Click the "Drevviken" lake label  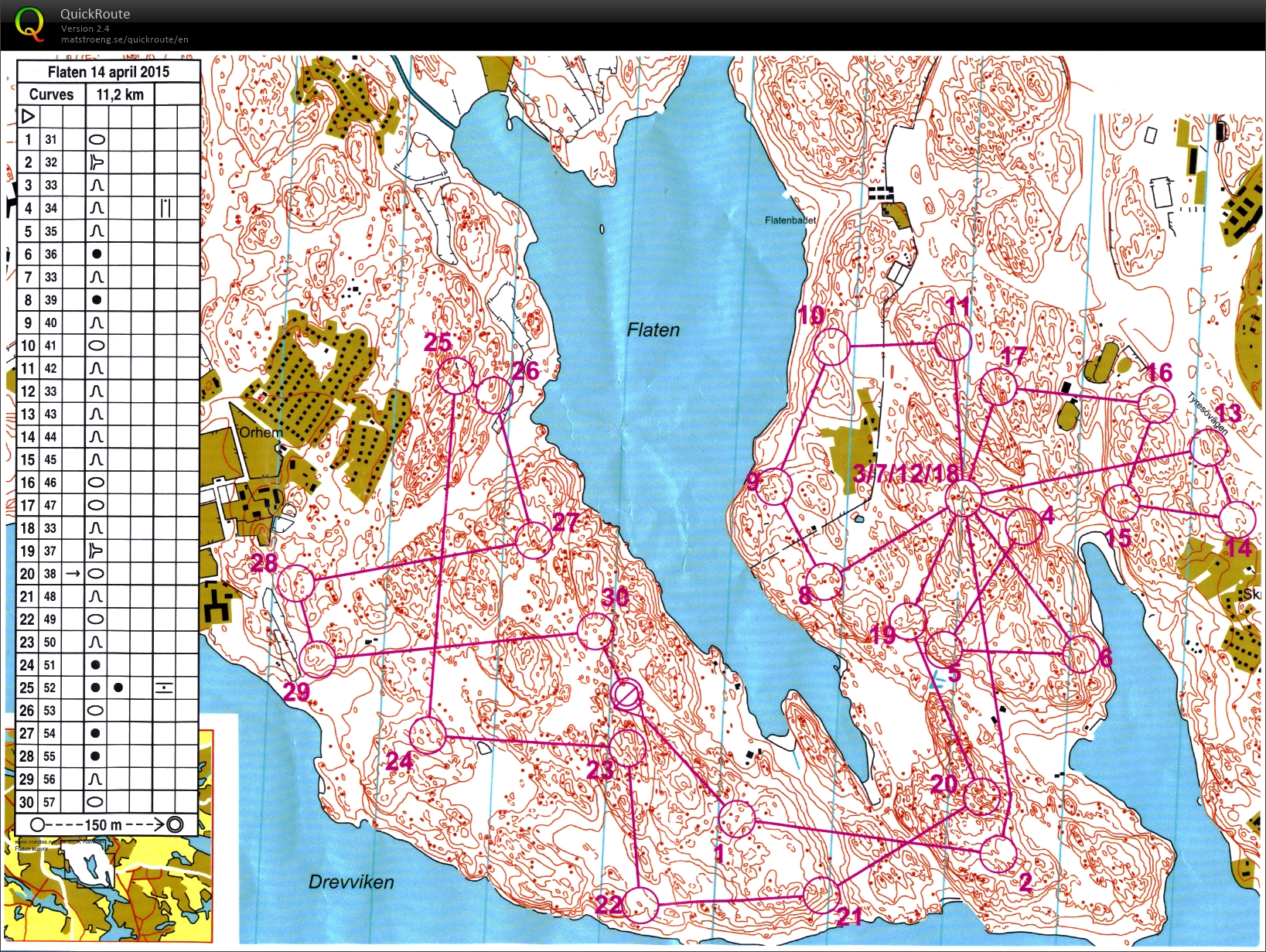pos(351,882)
